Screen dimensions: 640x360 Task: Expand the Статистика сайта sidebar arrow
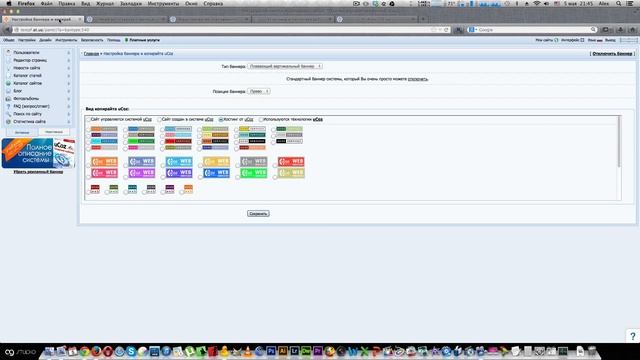tap(69, 122)
